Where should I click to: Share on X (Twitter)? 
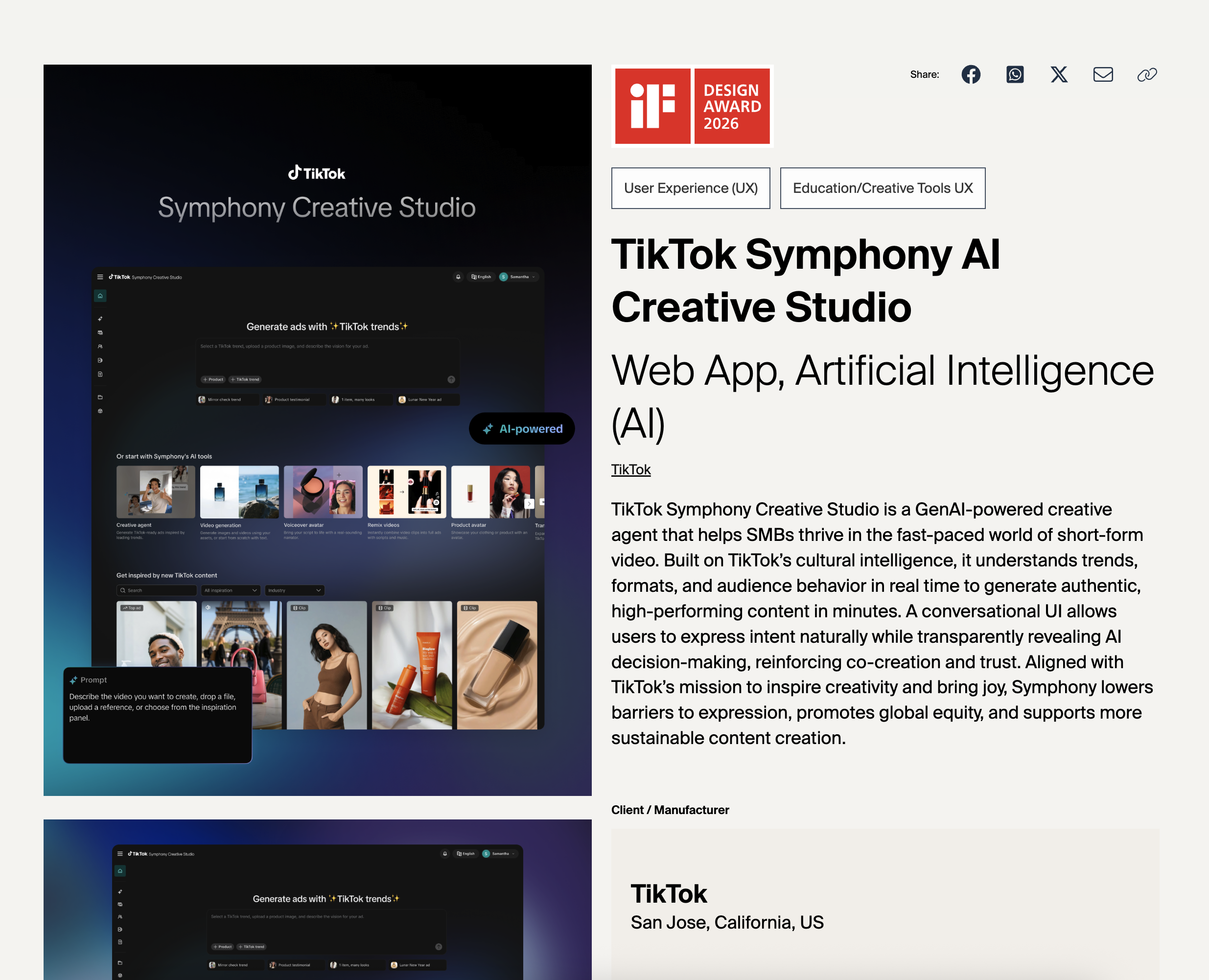pos(1059,74)
